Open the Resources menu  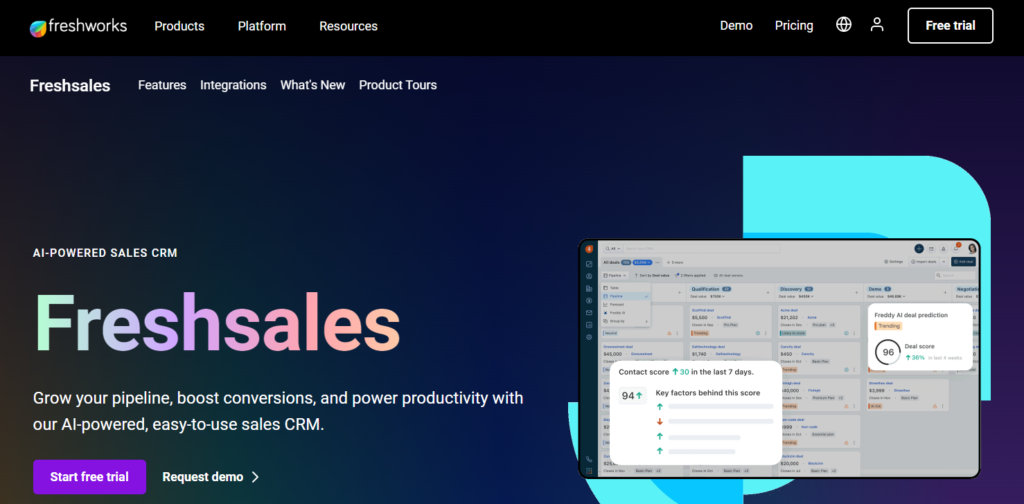coord(348,26)
